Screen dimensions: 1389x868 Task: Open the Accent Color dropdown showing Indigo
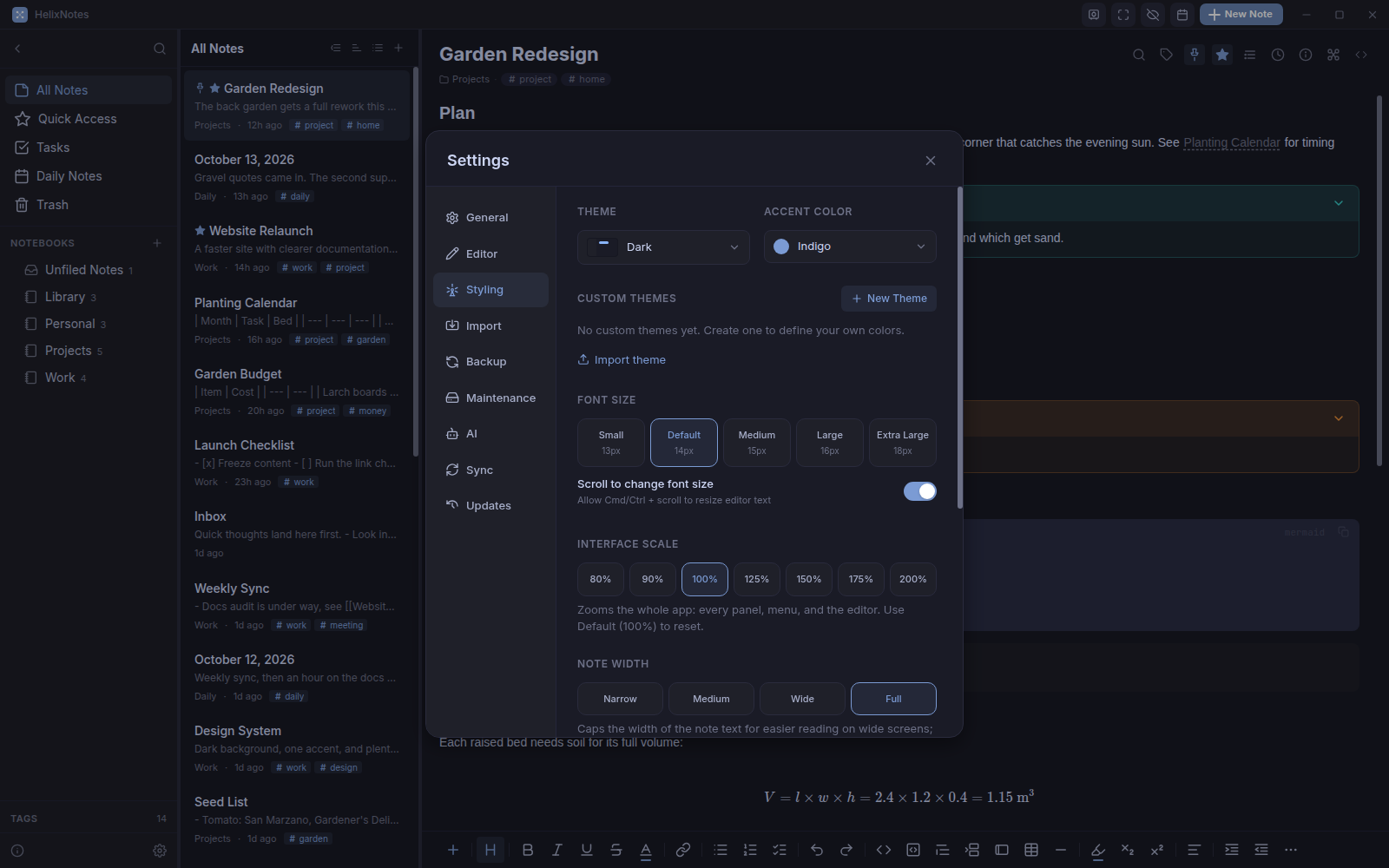pos(850,247)
